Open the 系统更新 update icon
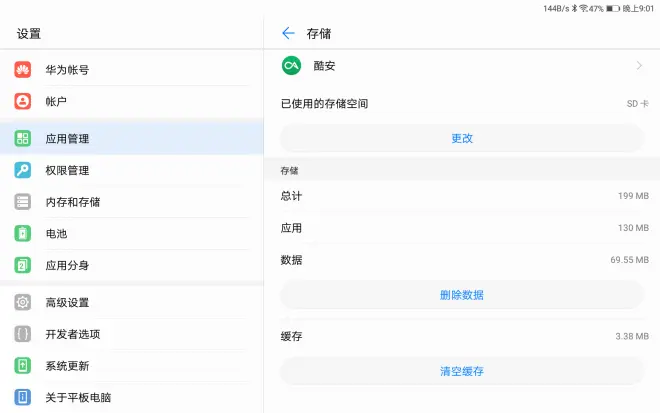The height and width of the screenshot is (413, 660). (23, 365)
